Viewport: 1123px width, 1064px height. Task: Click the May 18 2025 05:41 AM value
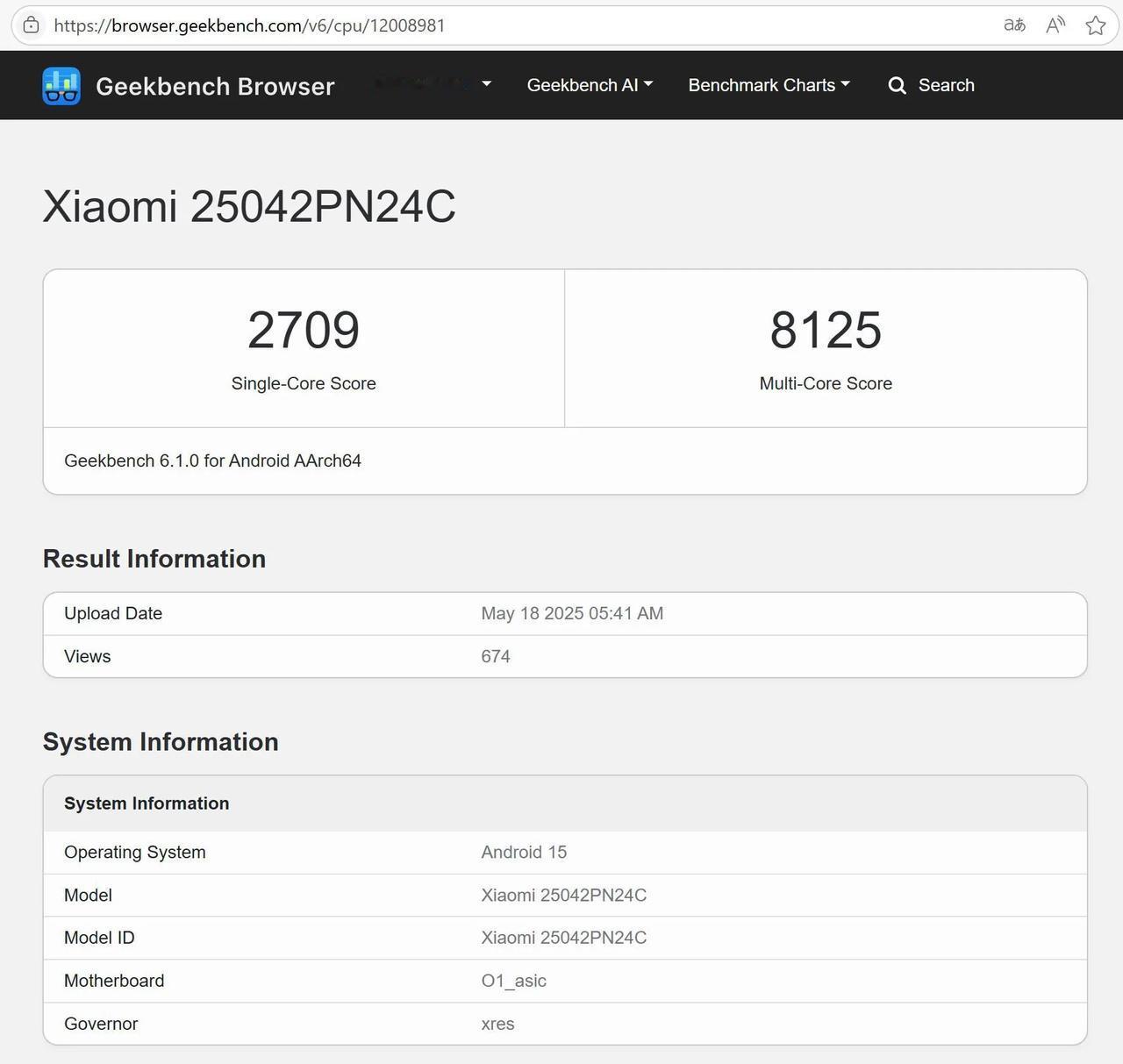point(572,613)
